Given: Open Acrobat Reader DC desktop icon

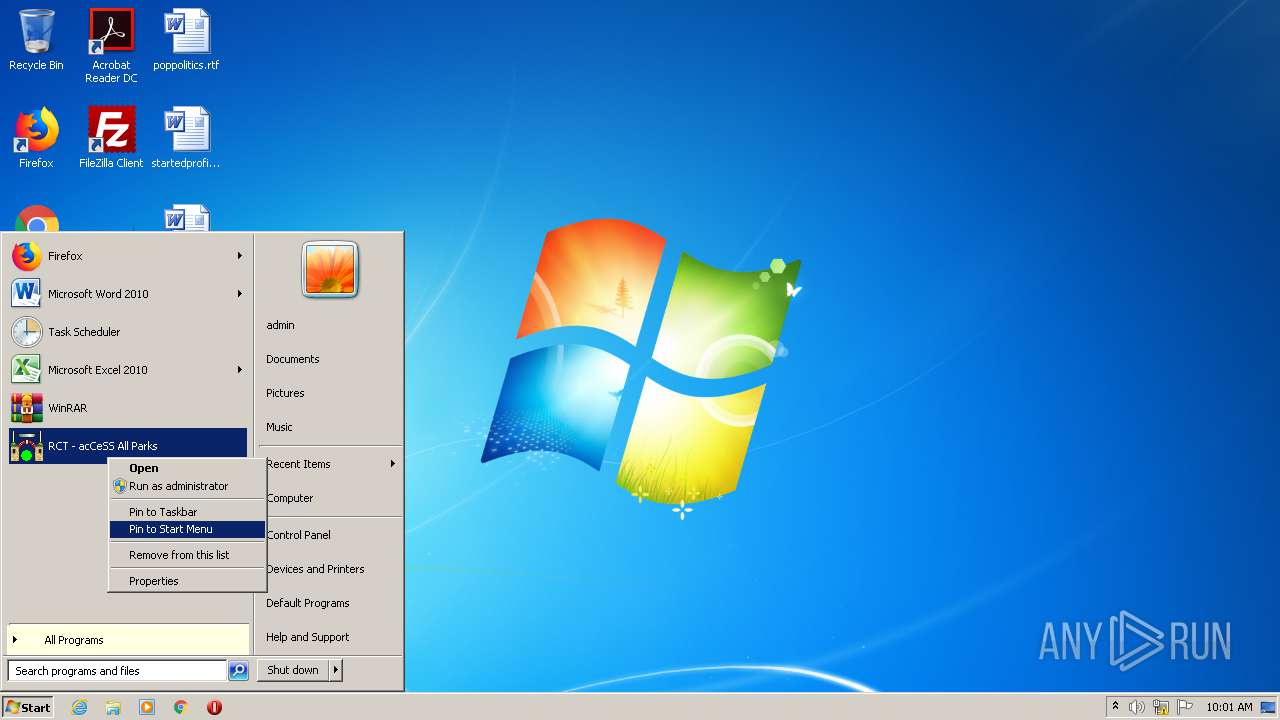Looking at the screenshot, I should click(111, 45).
